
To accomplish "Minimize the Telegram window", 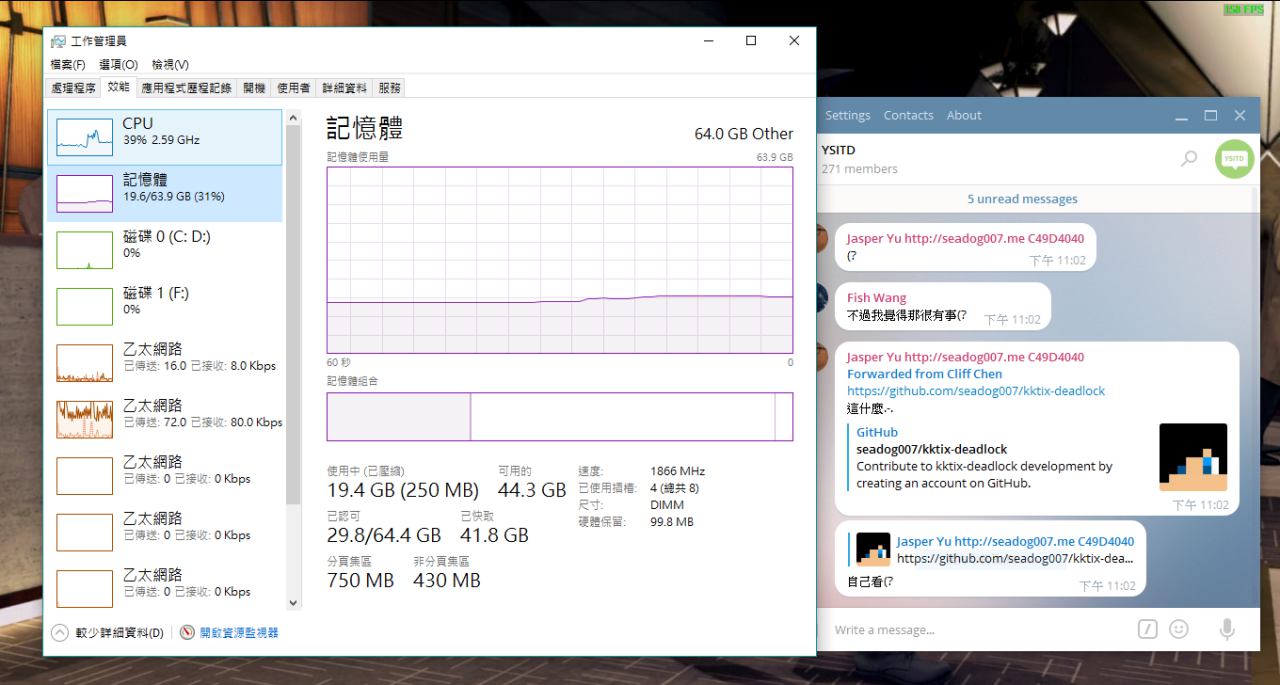I will pos(1182,116).
